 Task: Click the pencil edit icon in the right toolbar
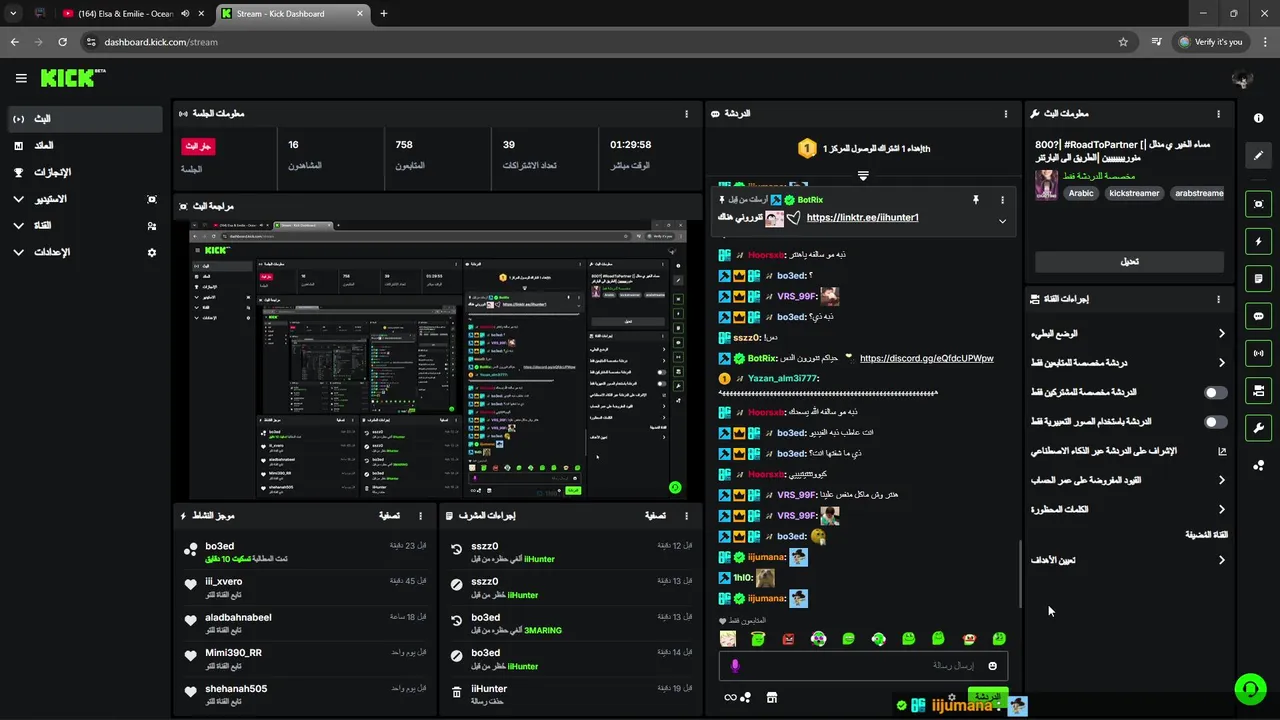1258,156
